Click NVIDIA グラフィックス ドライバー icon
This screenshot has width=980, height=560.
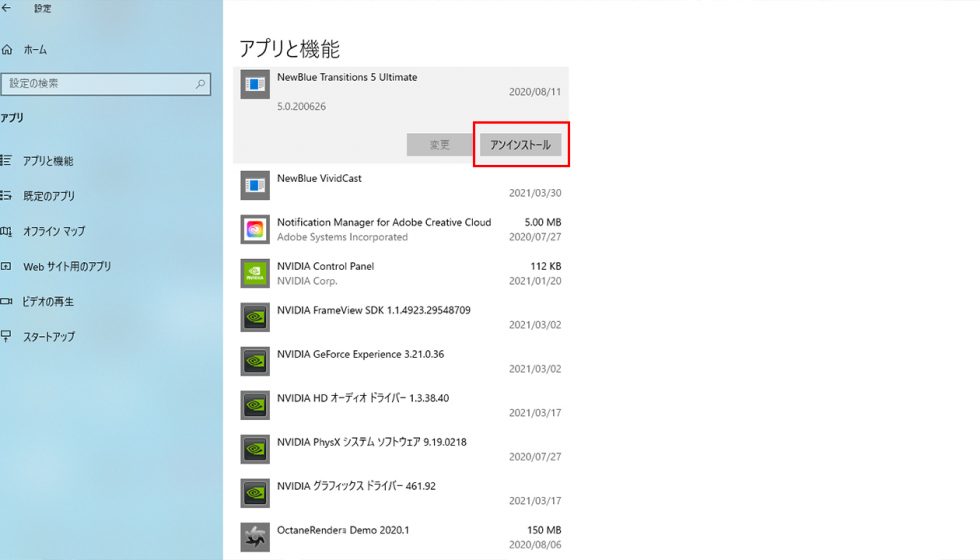pyautogui.click(x=255, y=493)
